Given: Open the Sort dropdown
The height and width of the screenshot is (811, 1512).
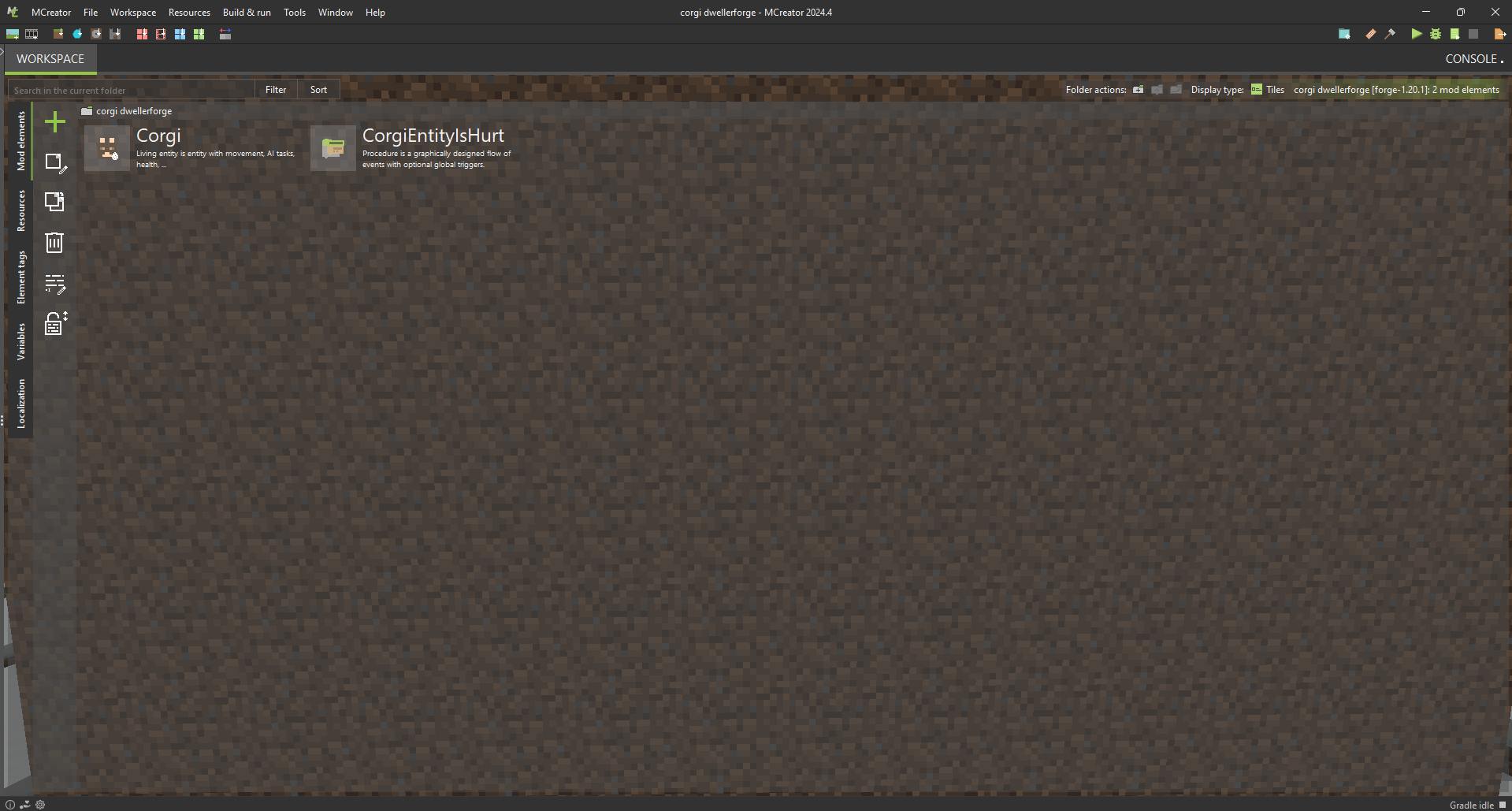Looking at the screenshot, I should click(318, 90).
